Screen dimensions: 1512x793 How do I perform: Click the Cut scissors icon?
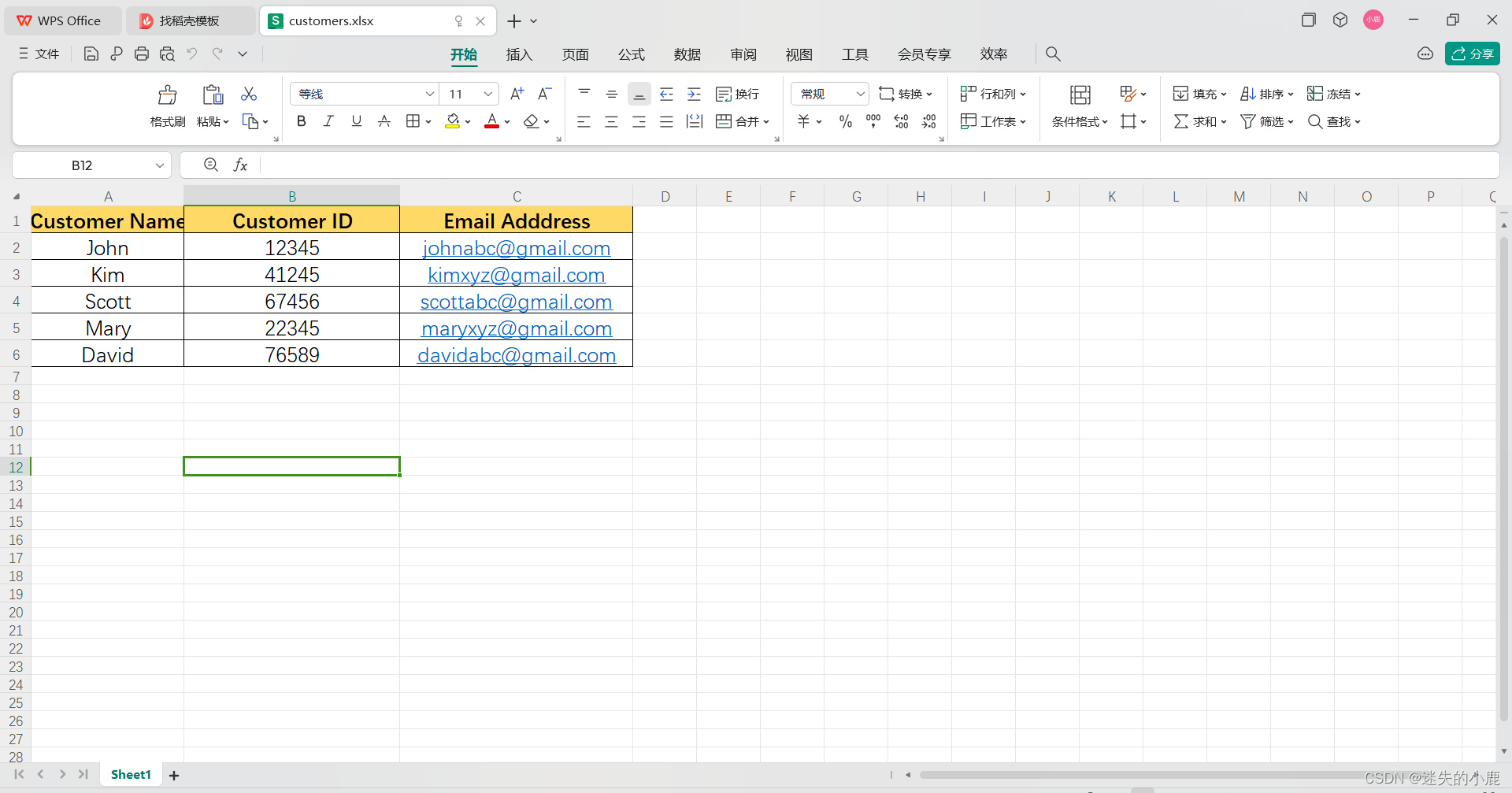coord(249,94)
